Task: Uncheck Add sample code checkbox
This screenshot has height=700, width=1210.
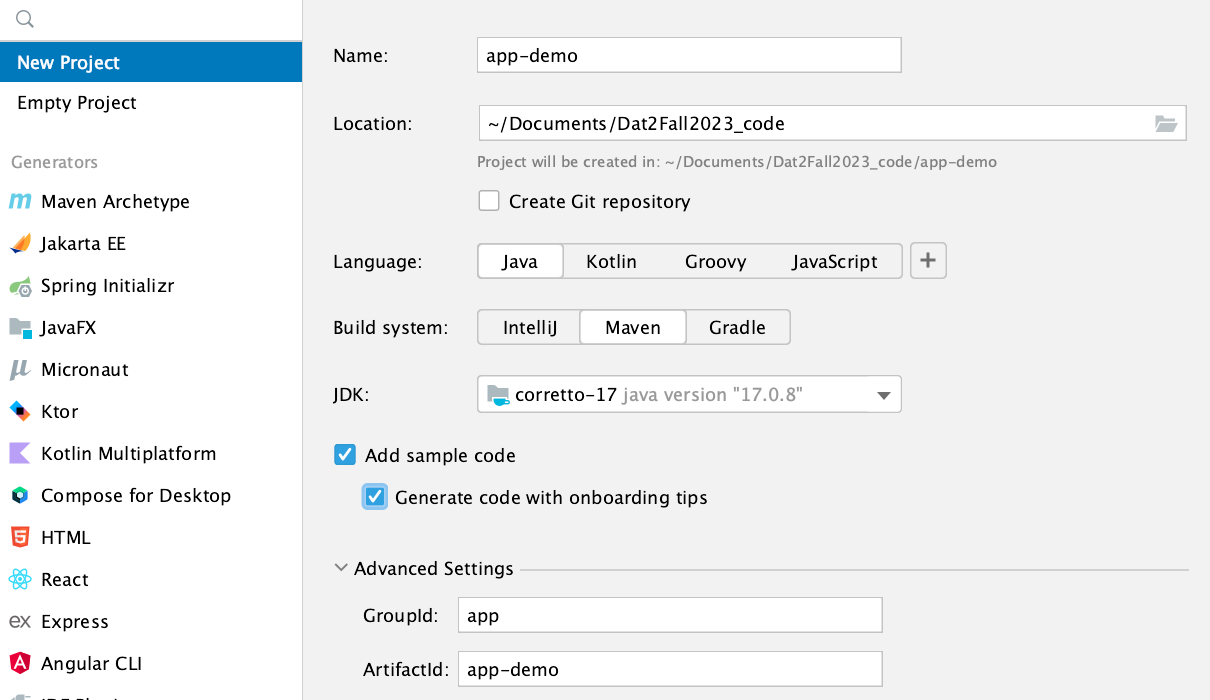Action: pyautogui.click(x=345, y=456)
